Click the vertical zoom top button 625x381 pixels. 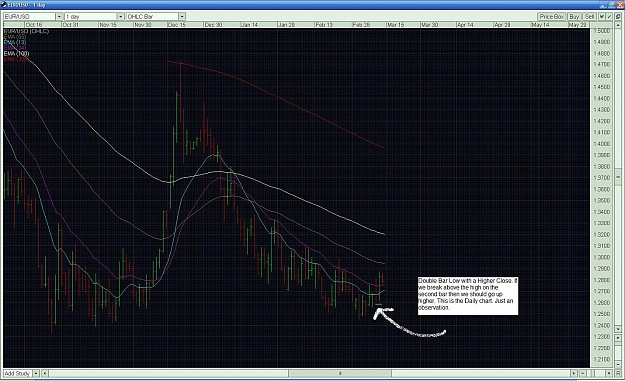[x=618, y=338]
